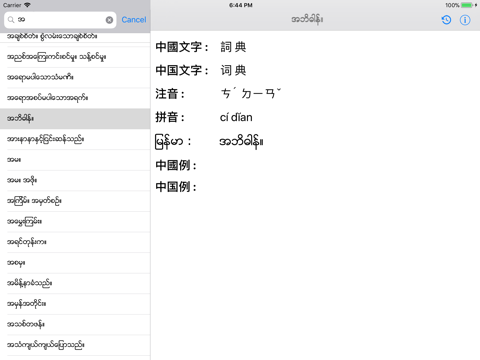Clear the search field with the x button
Image resolution: width=480 pixels, height=360 pixels.
coord(109,20)
